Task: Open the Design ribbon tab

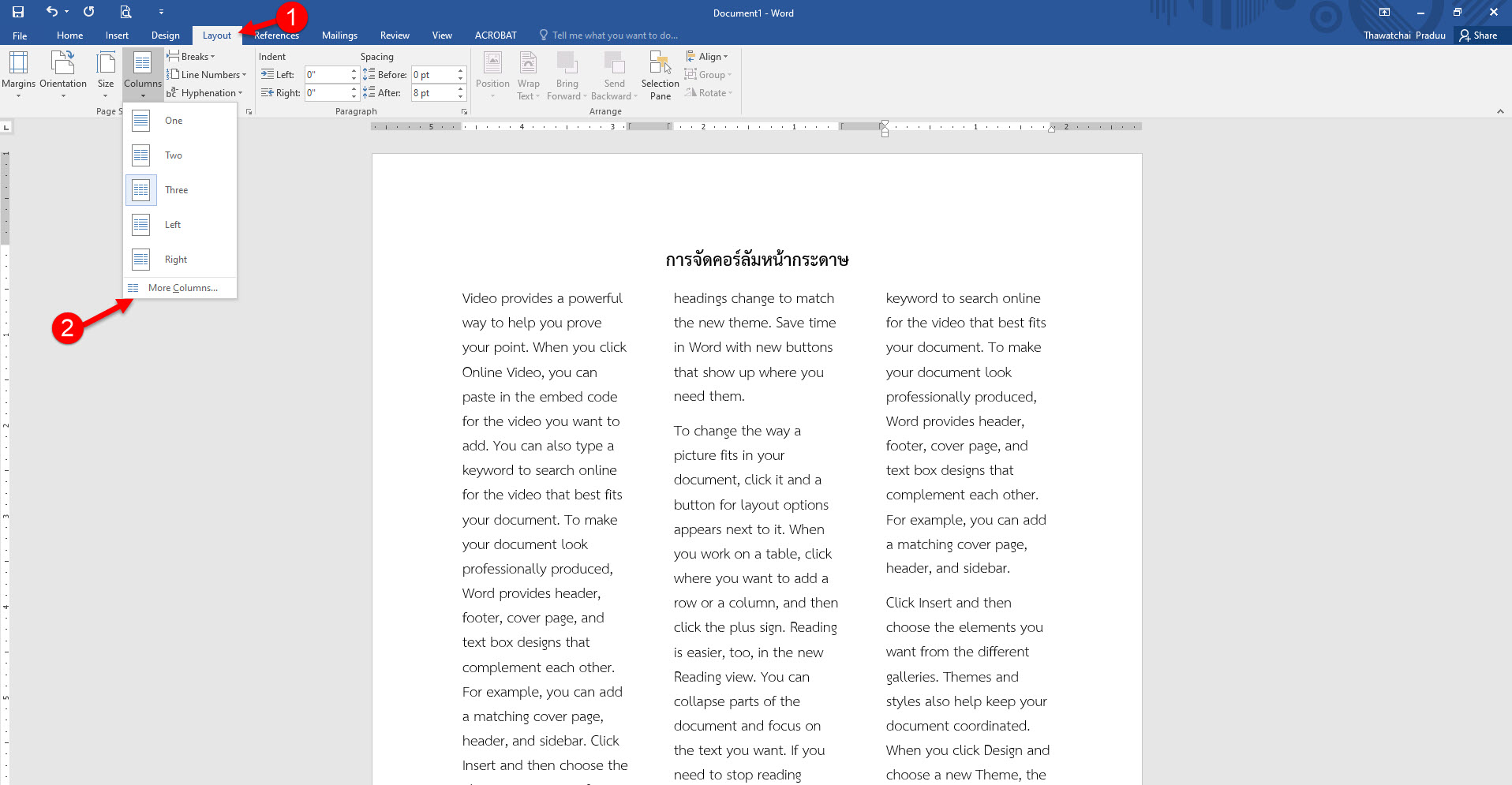Action: [165, 36]
